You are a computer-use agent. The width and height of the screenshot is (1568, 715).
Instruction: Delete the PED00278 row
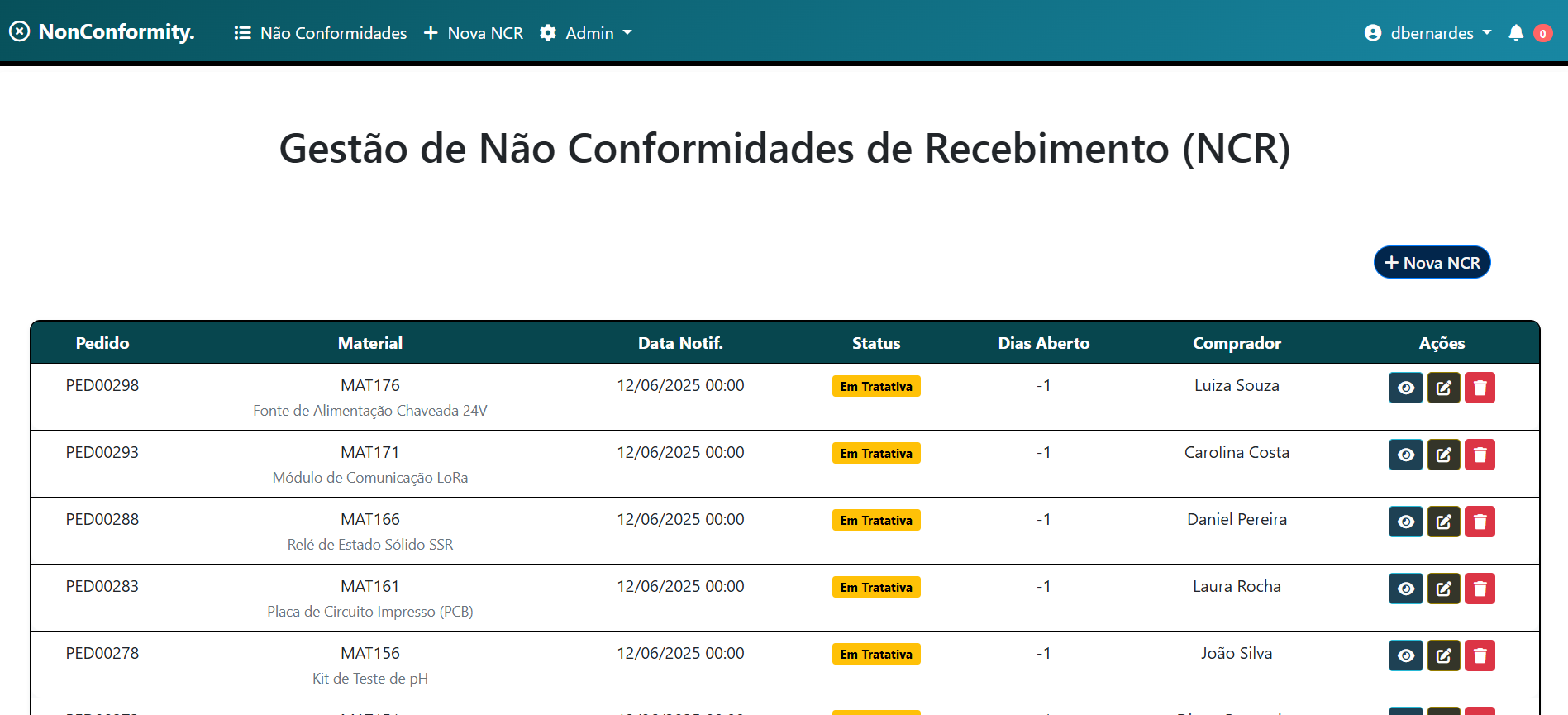[1480, 655]
